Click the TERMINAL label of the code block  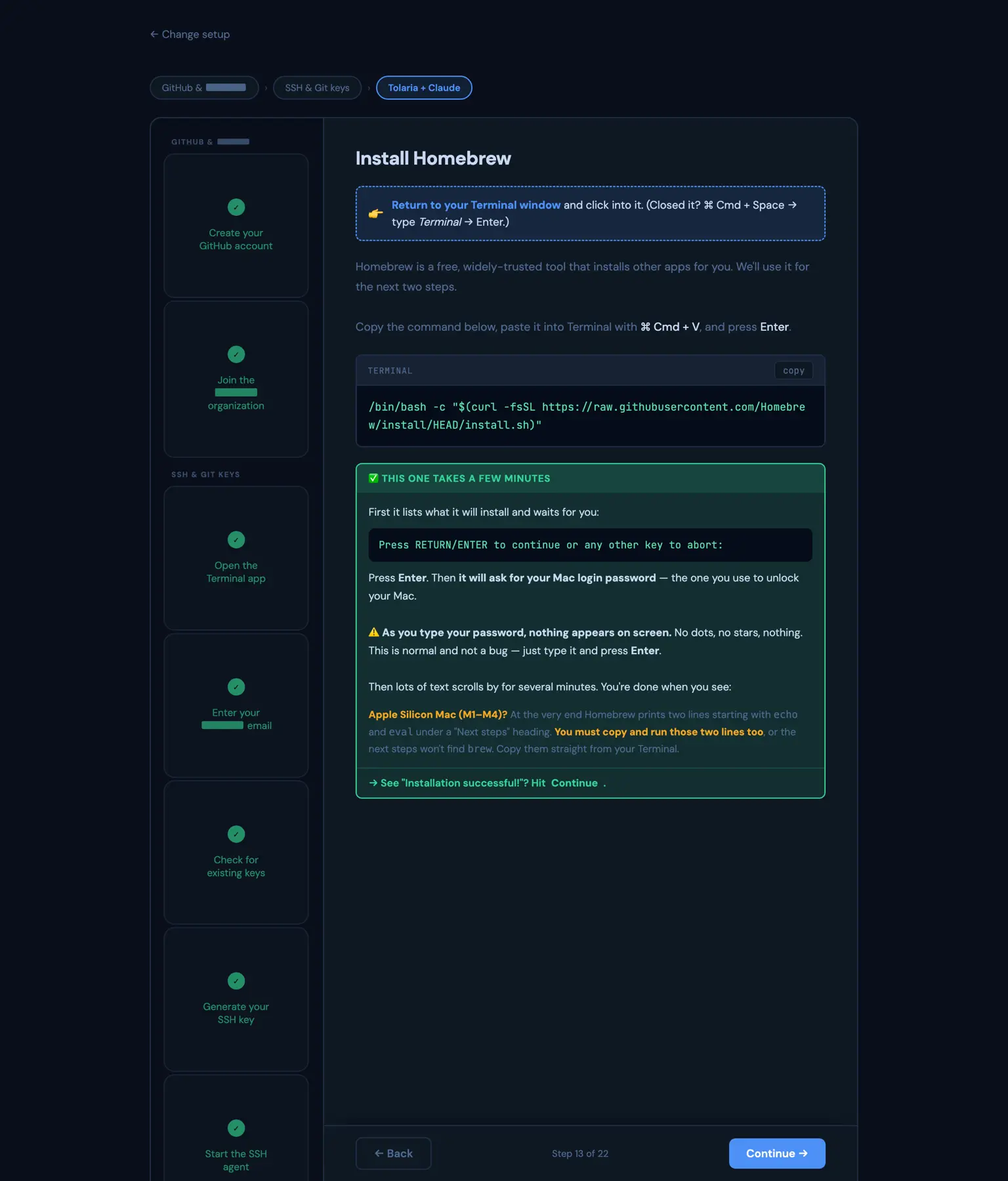[390, 371]
